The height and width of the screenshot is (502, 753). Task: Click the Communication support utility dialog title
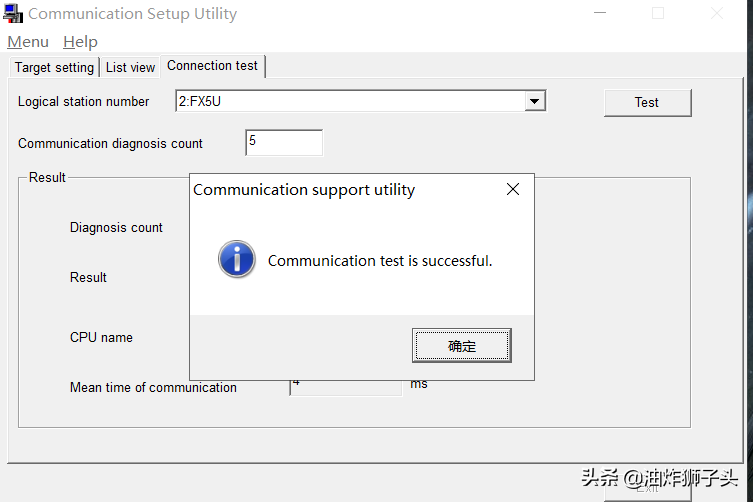(304, 189)
